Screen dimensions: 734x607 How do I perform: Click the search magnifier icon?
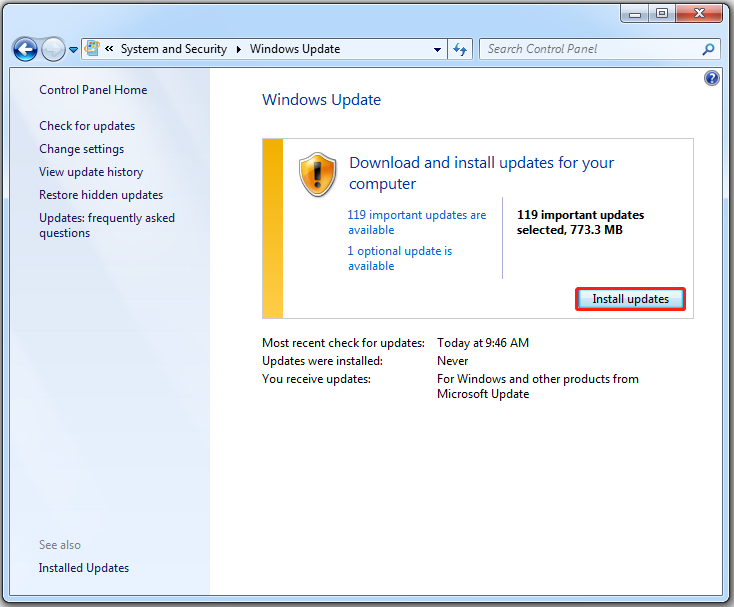pos(708,49)
